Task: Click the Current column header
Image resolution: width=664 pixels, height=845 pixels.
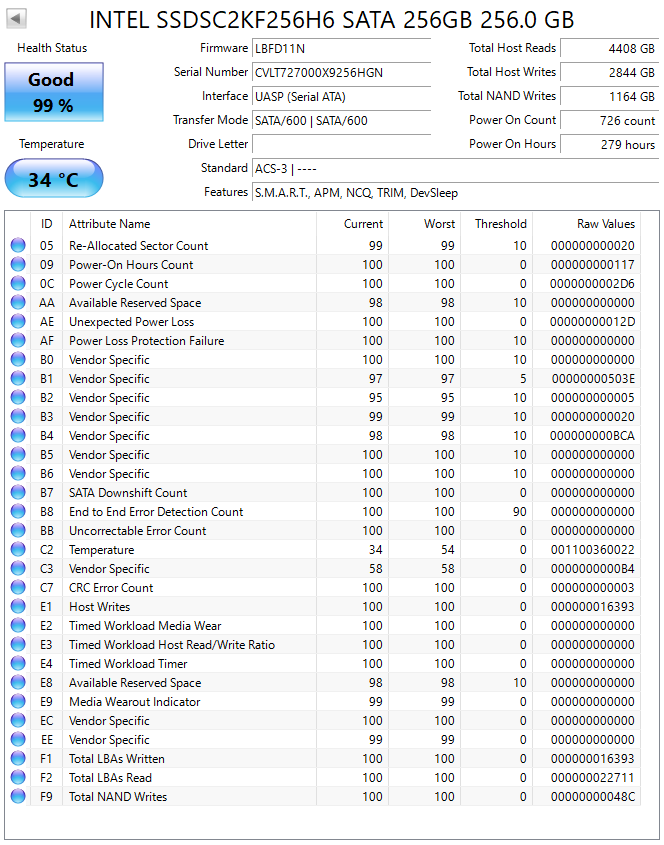Action: tap(352, 224)
